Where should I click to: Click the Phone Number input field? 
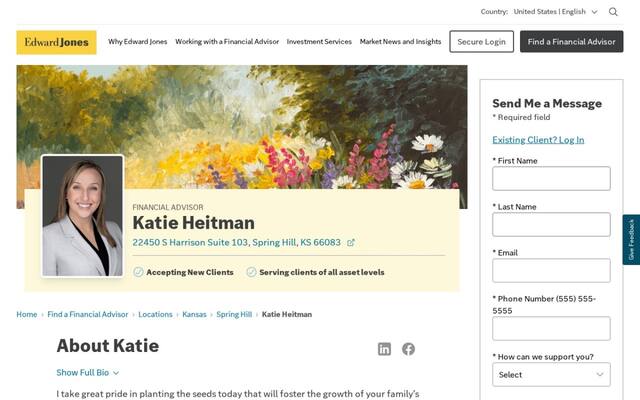[x=551, y=329]
